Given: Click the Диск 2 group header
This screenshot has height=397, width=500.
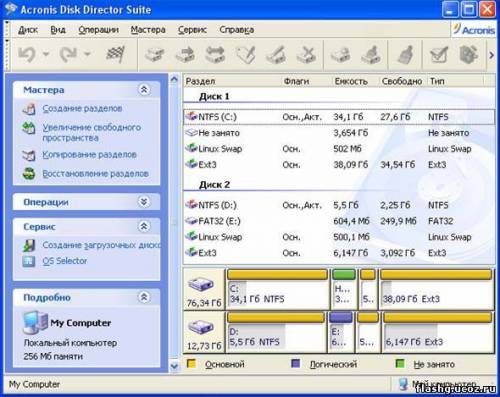Looking at the screenshot, I should click(214, 185).
